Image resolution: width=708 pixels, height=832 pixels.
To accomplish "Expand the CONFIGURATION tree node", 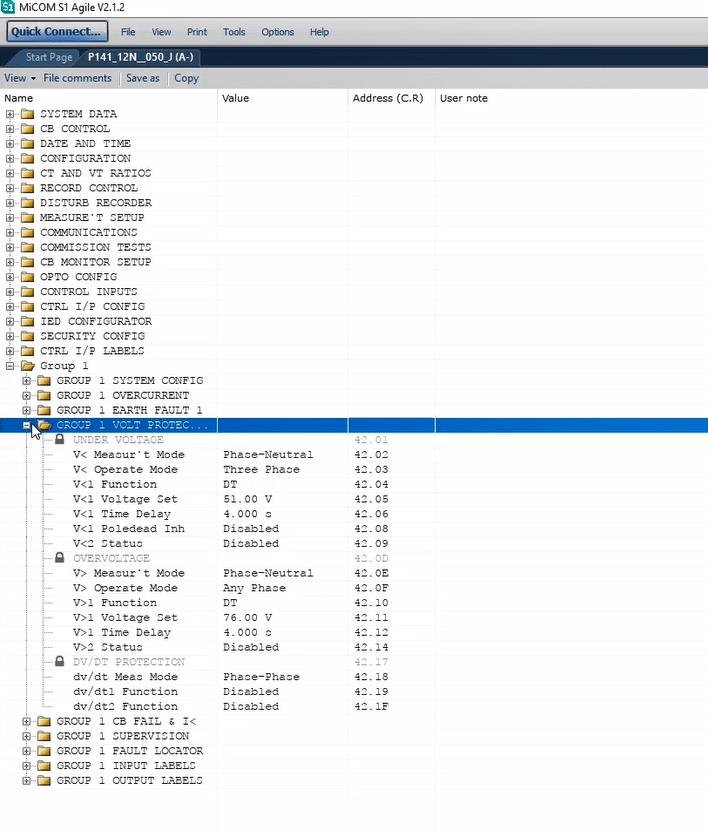I will pos(10,159).
